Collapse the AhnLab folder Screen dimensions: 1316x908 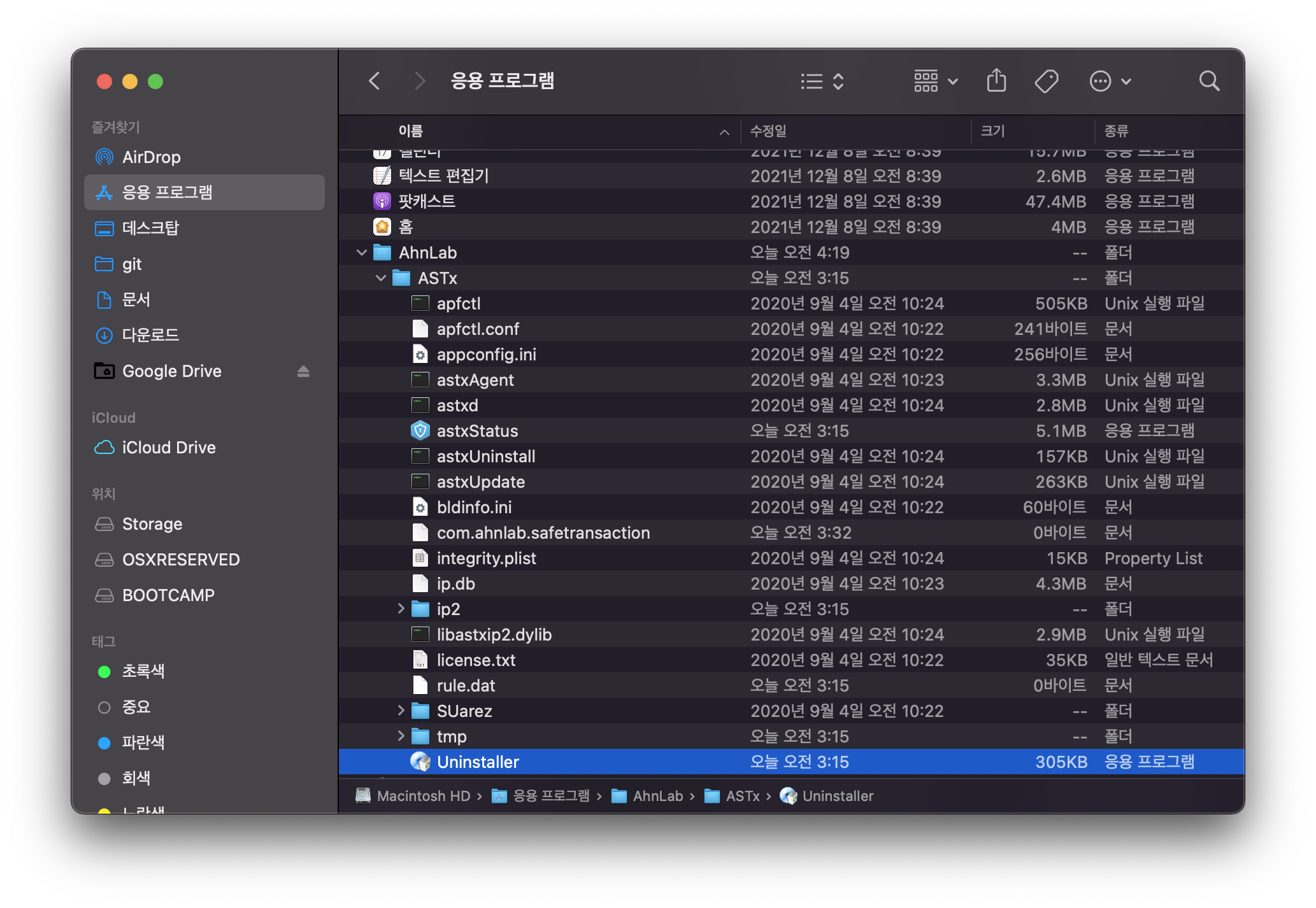tap(362, 253)
